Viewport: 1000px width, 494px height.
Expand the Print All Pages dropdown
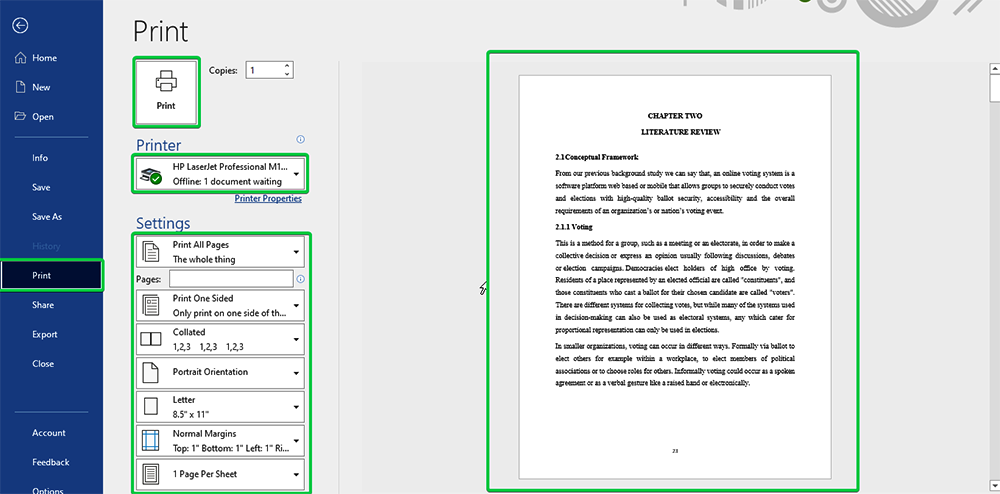coord(220,251)
